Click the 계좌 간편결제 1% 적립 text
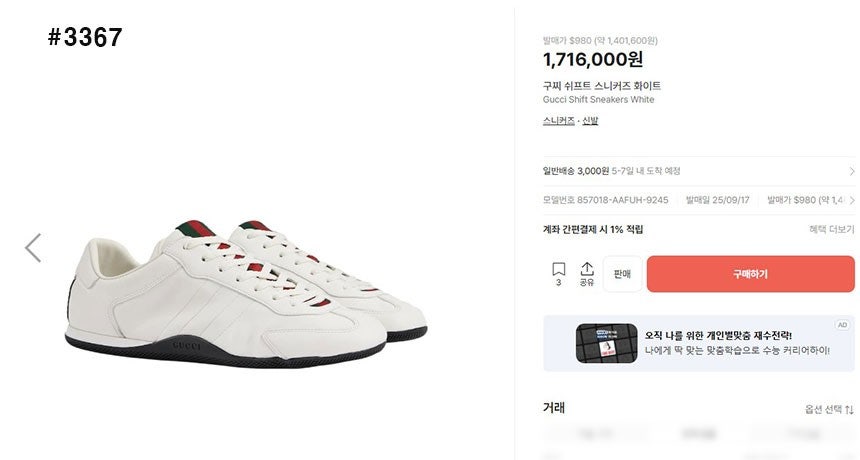Viewport: 860px width, 460px height. click(x=593, y=229)
